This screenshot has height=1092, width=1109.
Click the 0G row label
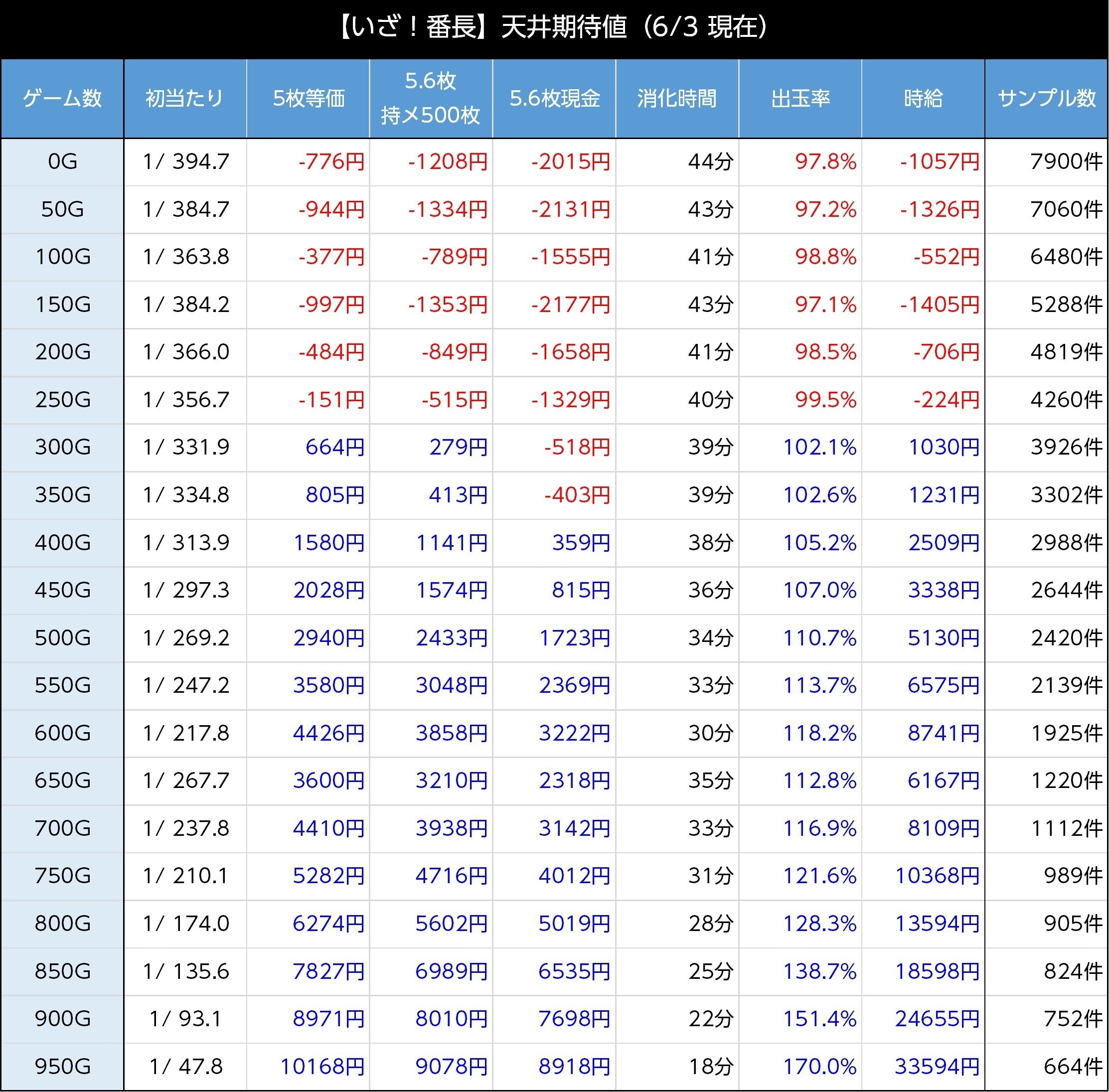pos(62,162)
